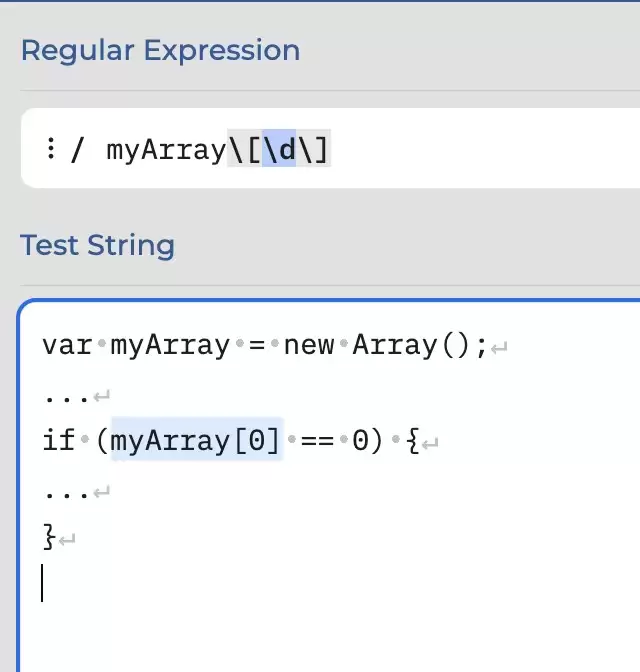The height and width of the screenshot is (672, 640).
Task: Click the if keyword in test string
Action: (59, 439)
